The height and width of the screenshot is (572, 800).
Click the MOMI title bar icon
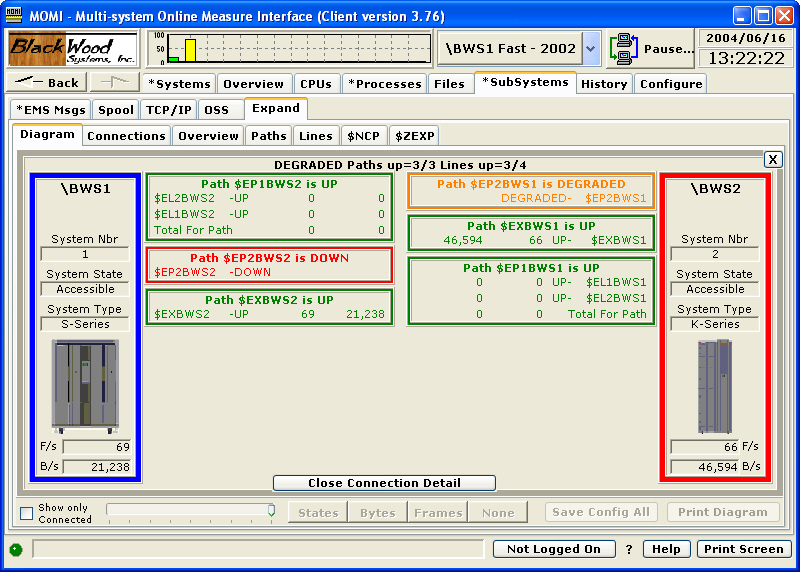coord(14,15)
